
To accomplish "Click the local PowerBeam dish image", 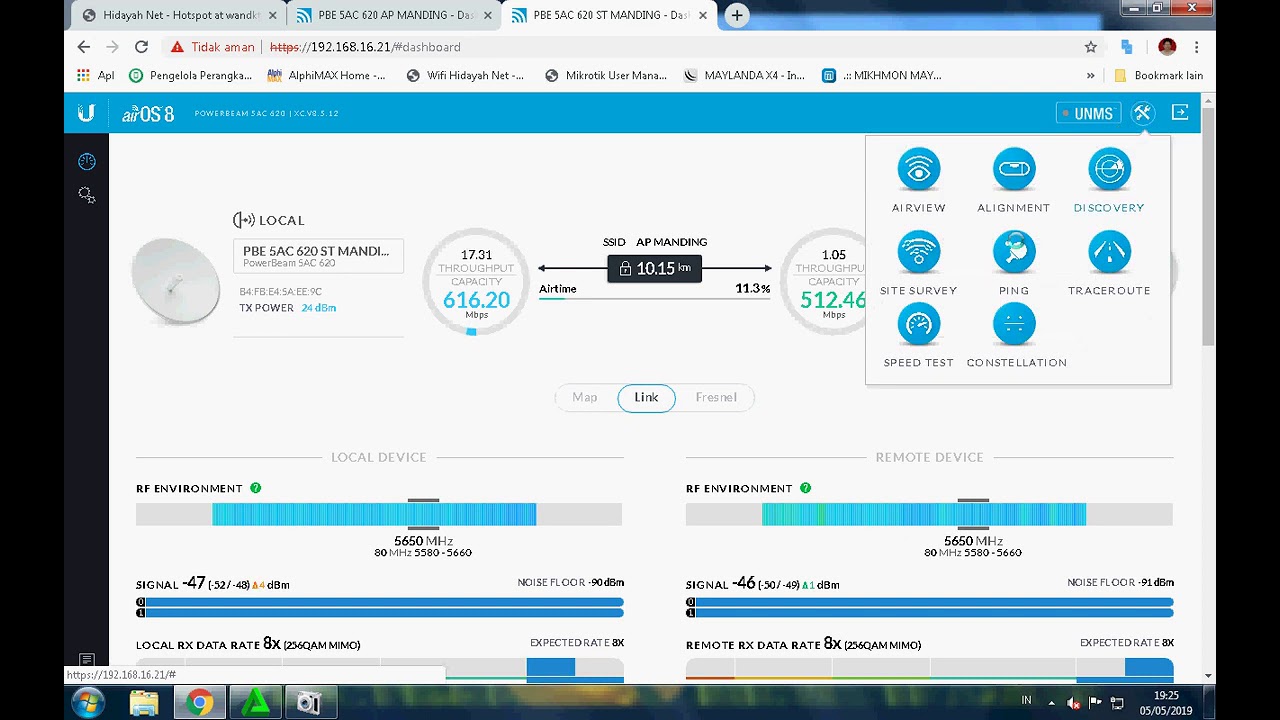I will tap(176, 281).
